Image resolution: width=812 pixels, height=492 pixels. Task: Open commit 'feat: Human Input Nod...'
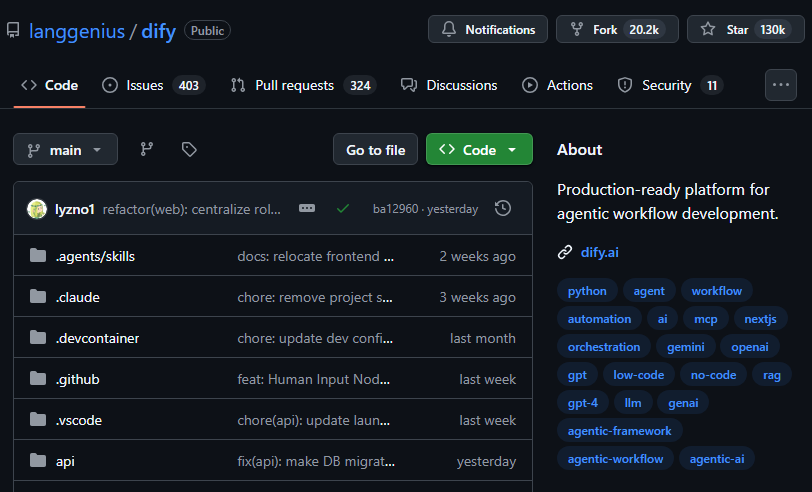pyautogui.click(x=313, y=379)
